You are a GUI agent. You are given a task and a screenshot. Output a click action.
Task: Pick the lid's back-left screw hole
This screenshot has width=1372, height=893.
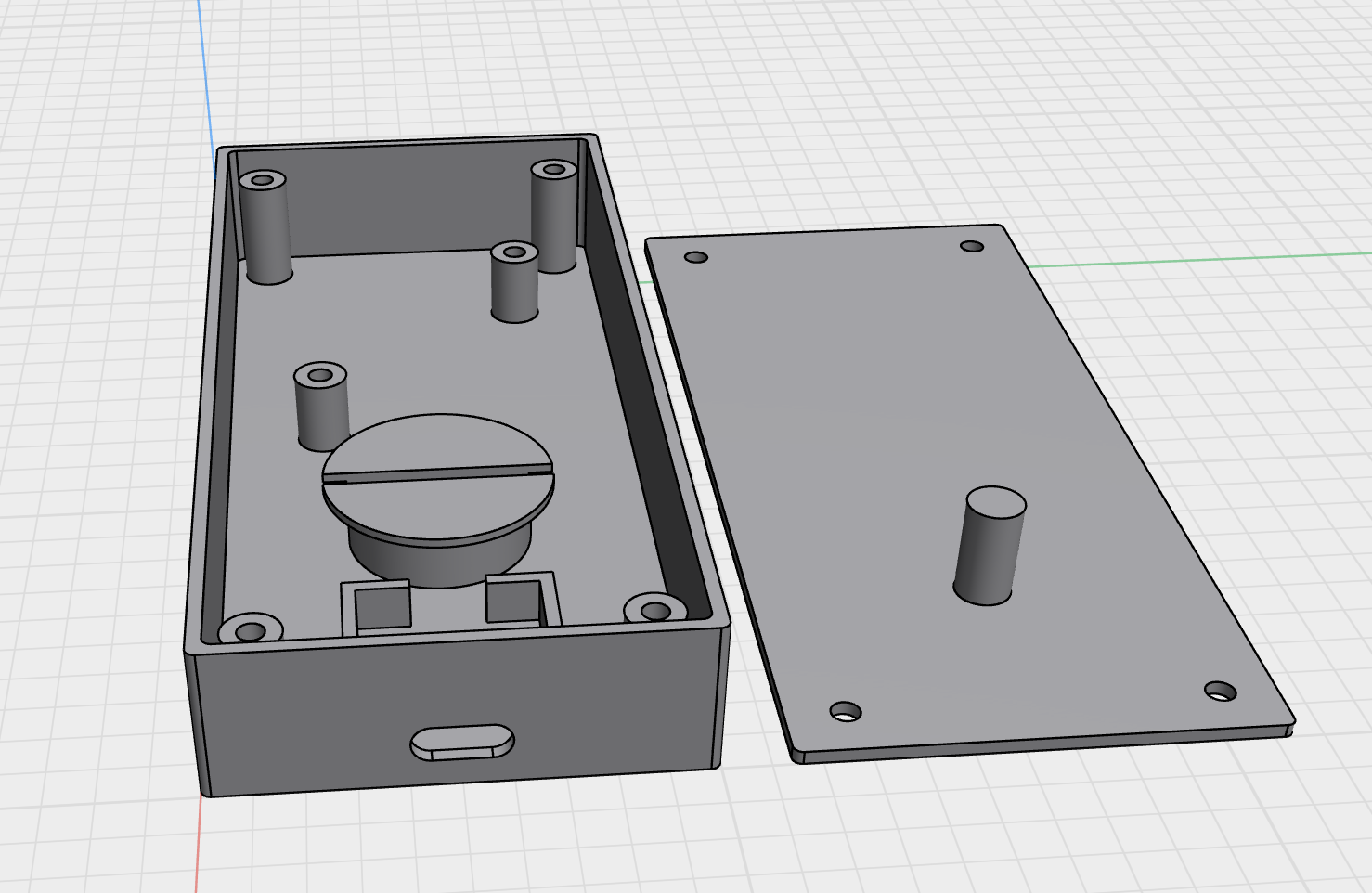[x=696, y=257]
